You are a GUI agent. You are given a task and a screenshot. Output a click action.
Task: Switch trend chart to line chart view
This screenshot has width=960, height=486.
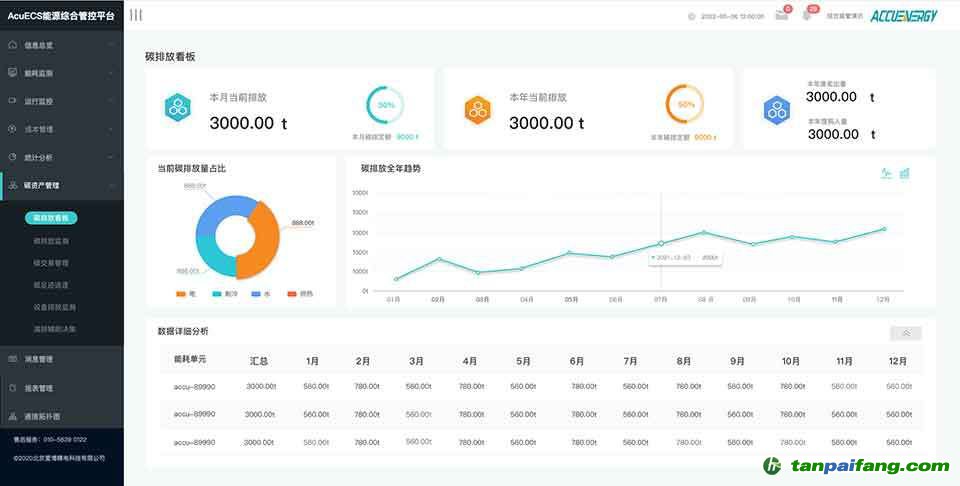tap(886, 173)
